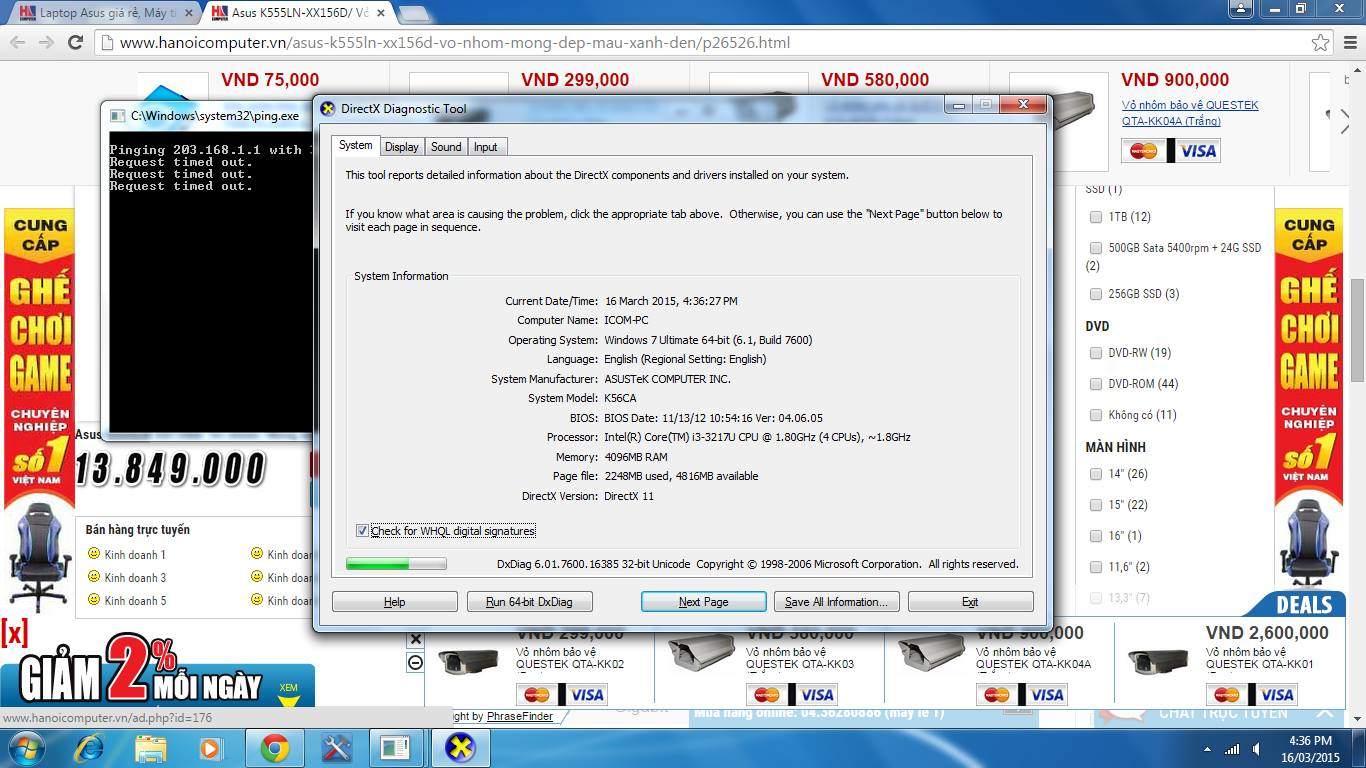Switch to ping console taskbar icon
Viewport: 1366px width, 768px height.
point(397,748)
